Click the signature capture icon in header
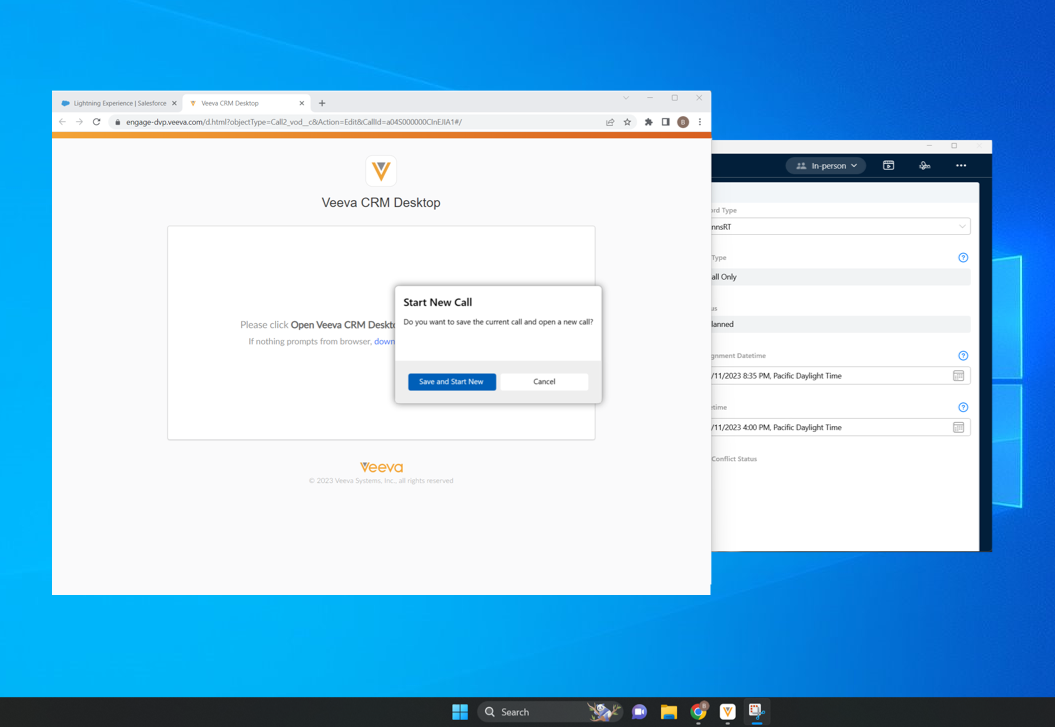This screenshot has height=727, width=1055. (924, 166)
